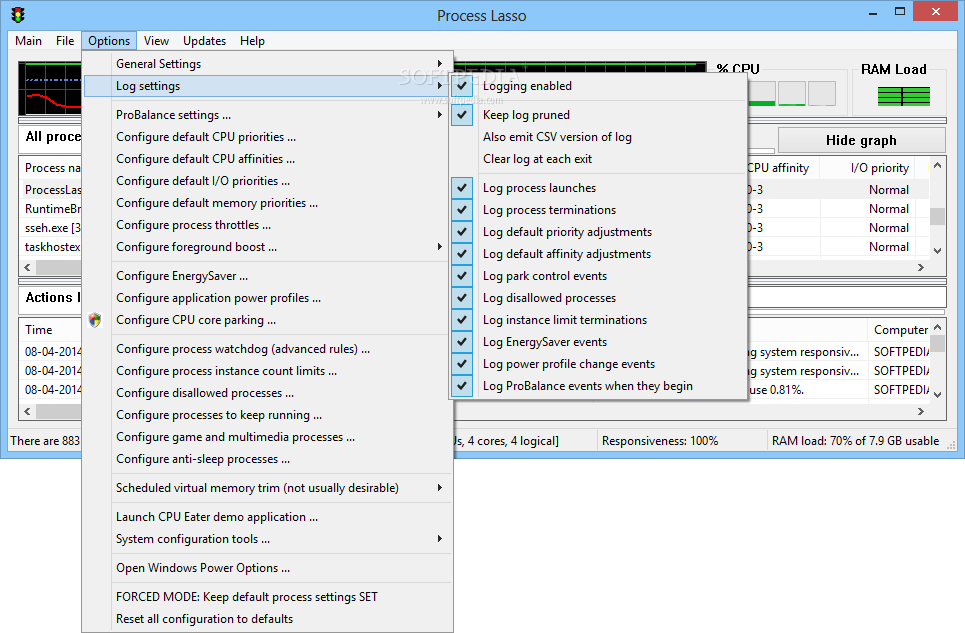Disable the Logging enabled checkmark
This screenshot has width=965, height=633.
point(462,86)
